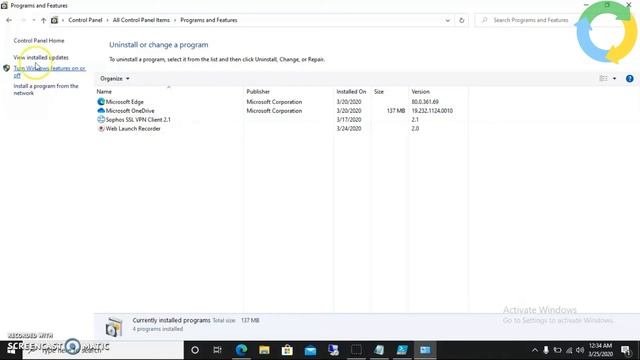Click into Search Programs and Features box
The height and width of the screenshot is (360, 640).
(531, 20)
